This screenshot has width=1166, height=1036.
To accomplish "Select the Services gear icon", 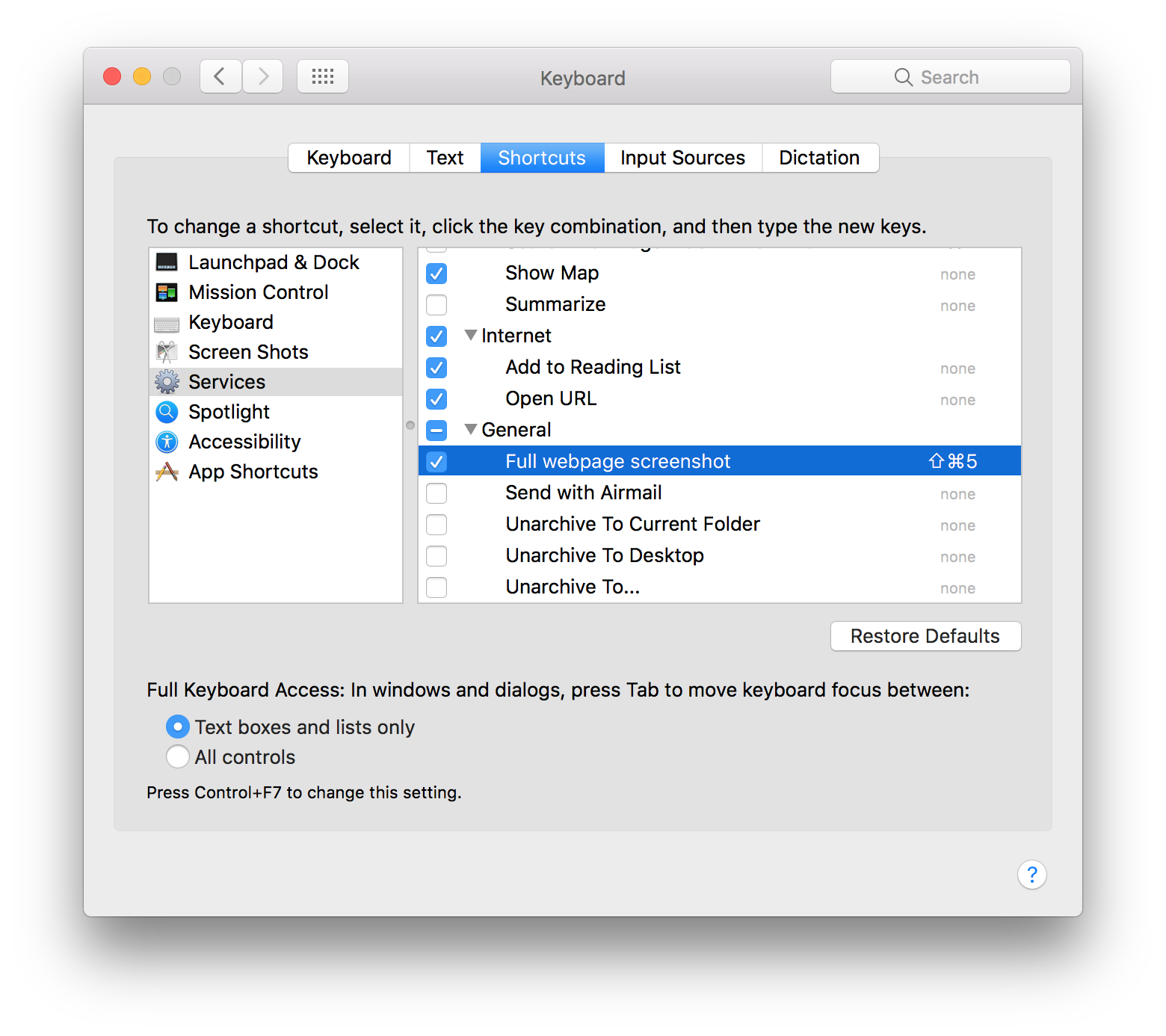I will pyautogui.click(x=167, y=382).
